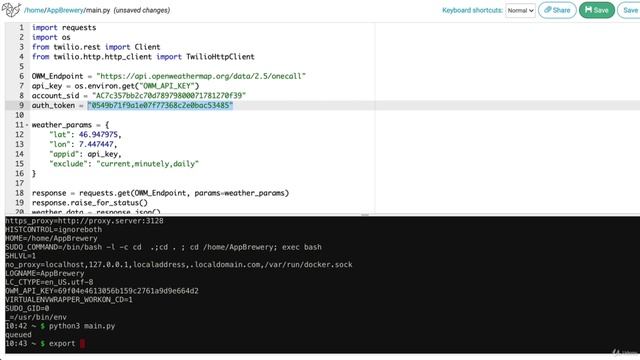The height and width of the screenshot is (360, 640).
Task: Click the 'queued' output line in console
Action: [x=18, y=335]
